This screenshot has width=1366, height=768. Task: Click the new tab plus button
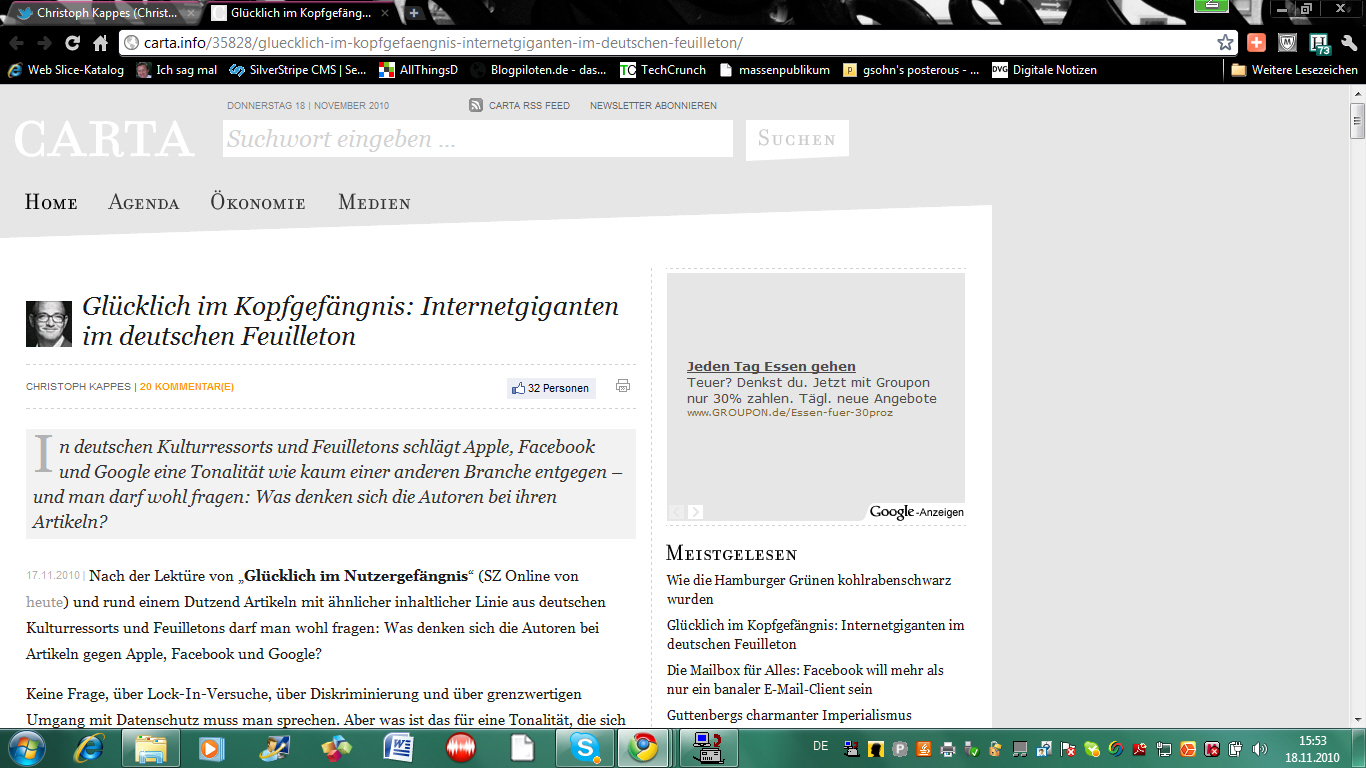414,13
